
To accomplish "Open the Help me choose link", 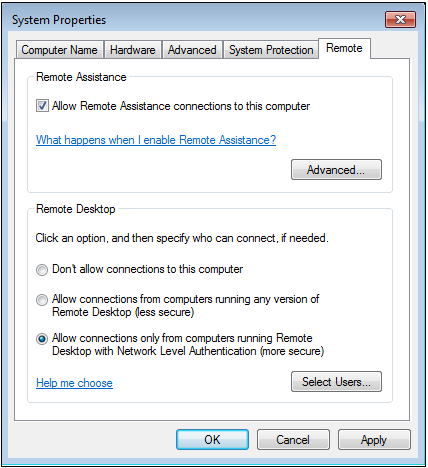I will click(x=74, y=383).
